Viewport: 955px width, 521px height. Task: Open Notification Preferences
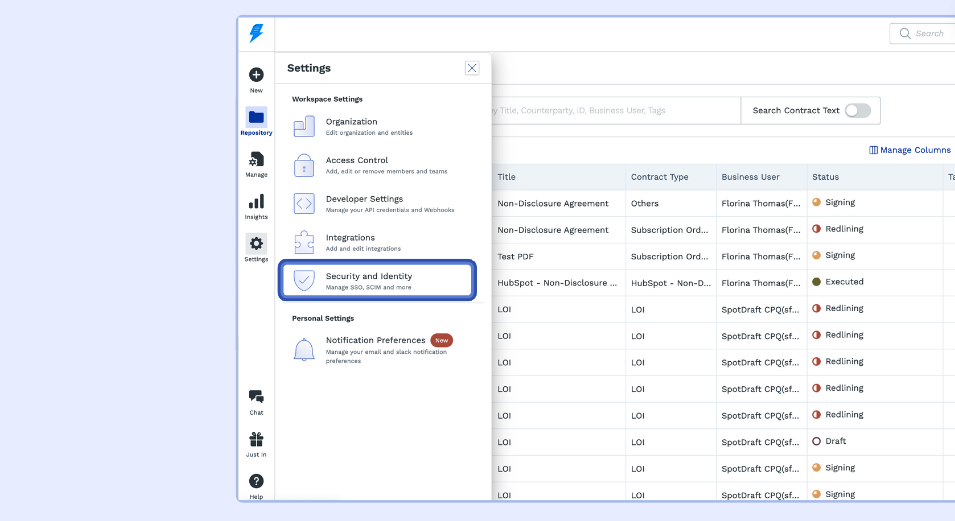375,345
